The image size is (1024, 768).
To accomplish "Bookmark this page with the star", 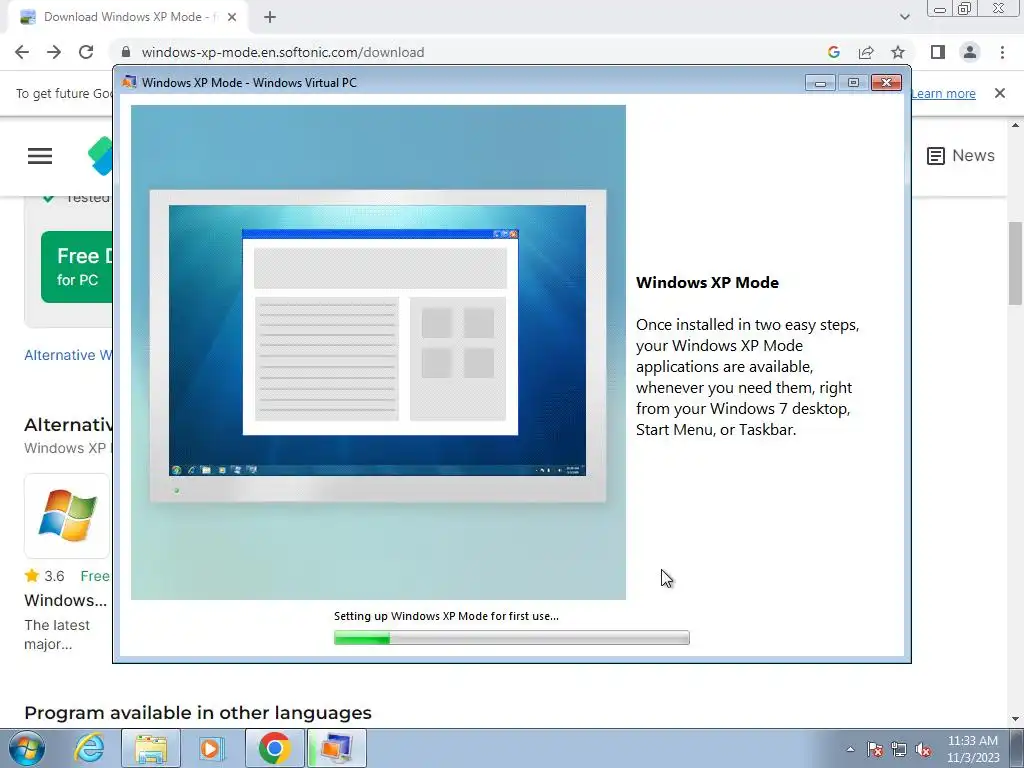I will click(898, 52).
